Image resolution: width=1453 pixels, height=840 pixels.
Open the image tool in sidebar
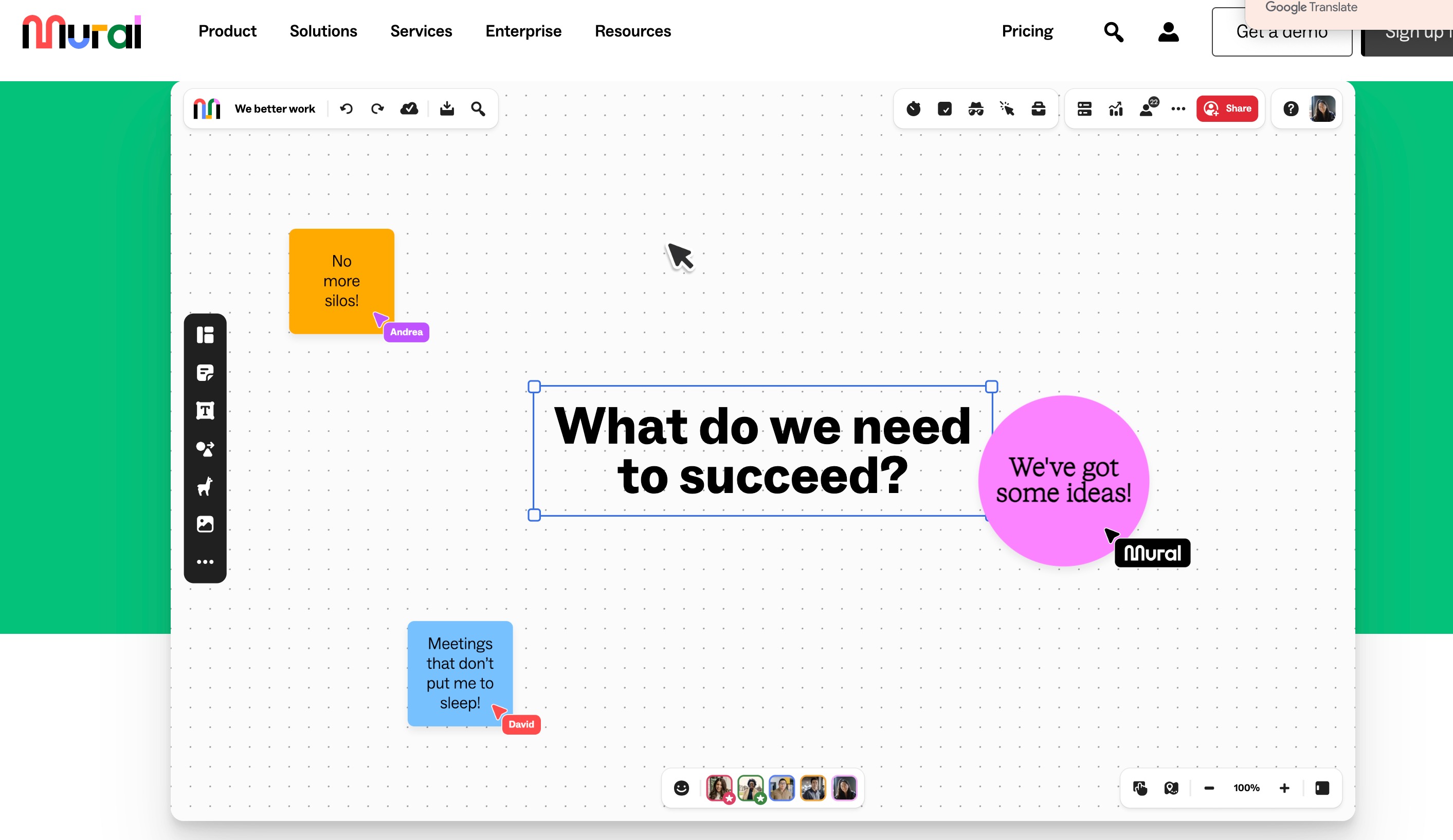(205, 524)
